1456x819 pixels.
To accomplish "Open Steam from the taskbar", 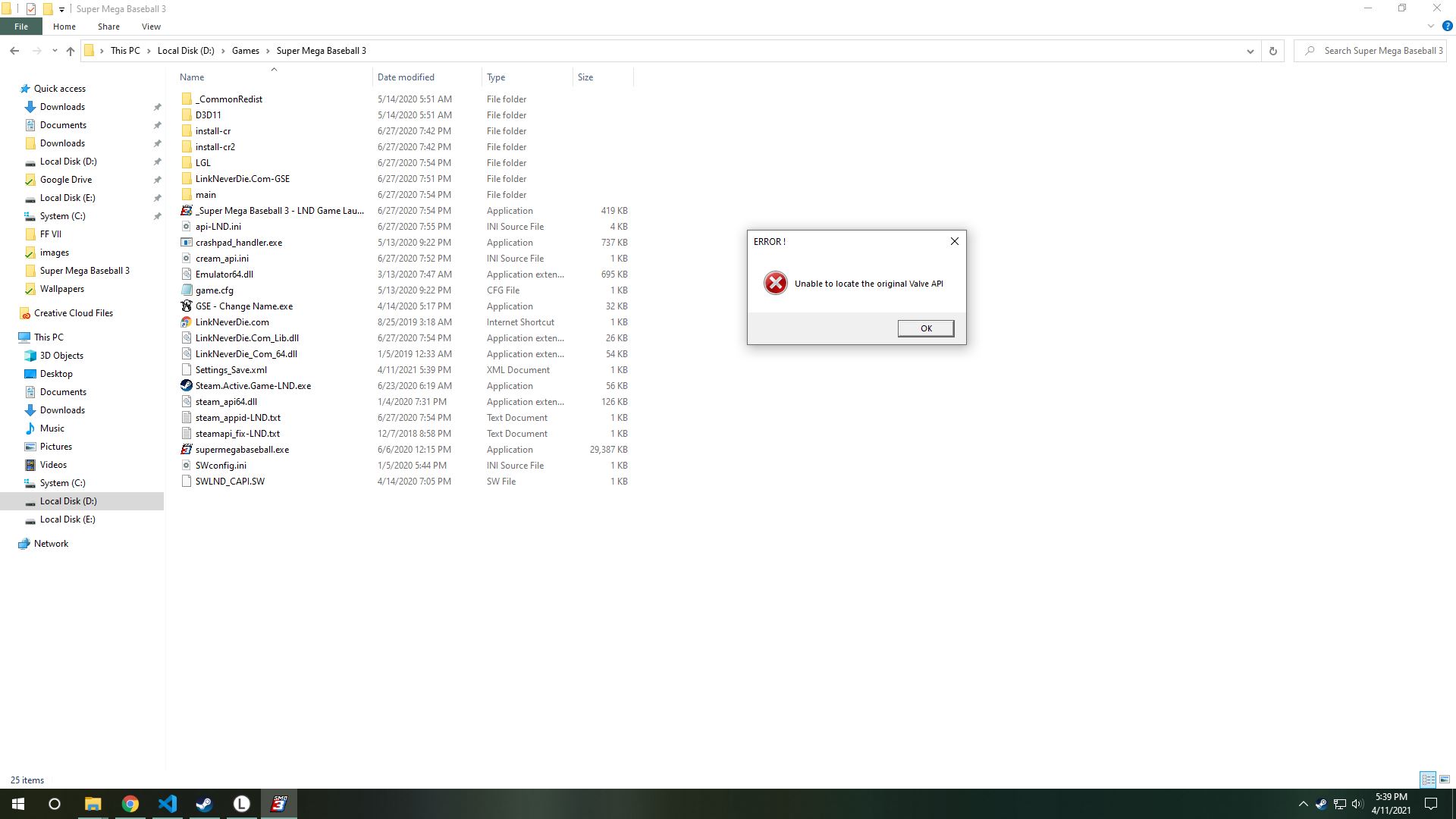I will tap(204, 804).
